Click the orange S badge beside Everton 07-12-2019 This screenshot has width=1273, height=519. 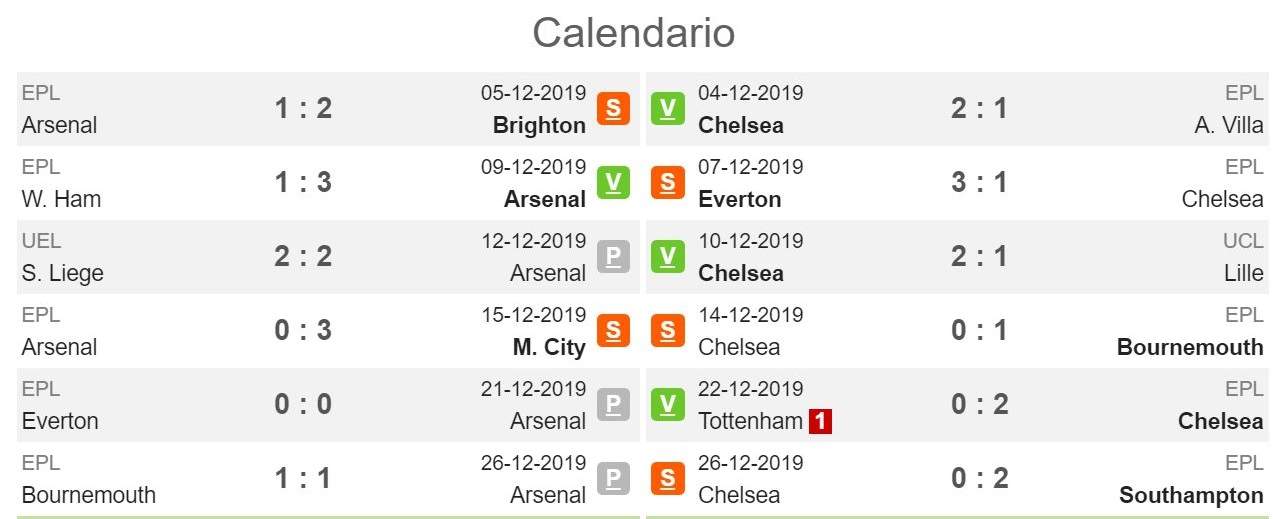[667, 182]
